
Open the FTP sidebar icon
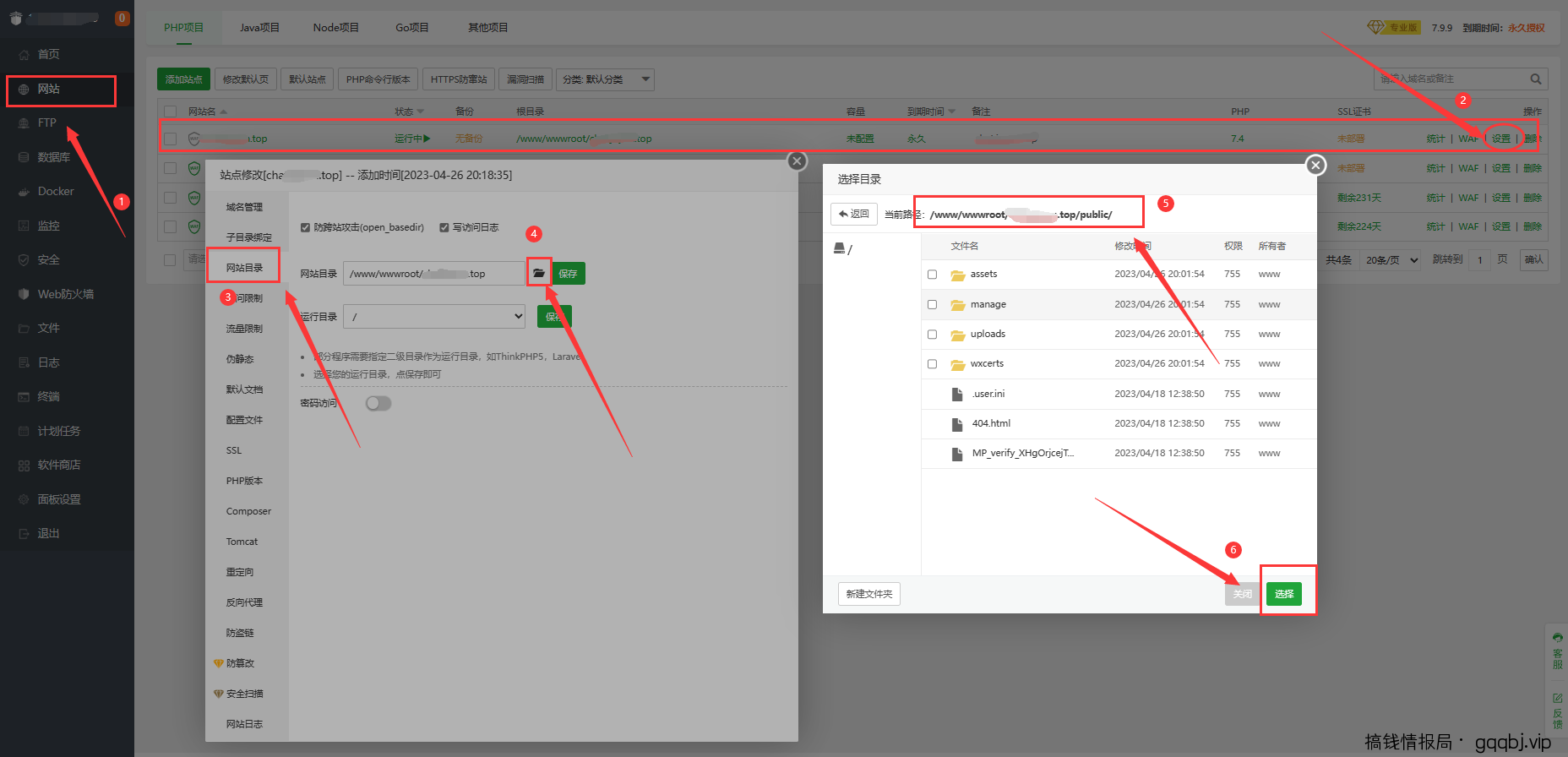pos(24,123)
